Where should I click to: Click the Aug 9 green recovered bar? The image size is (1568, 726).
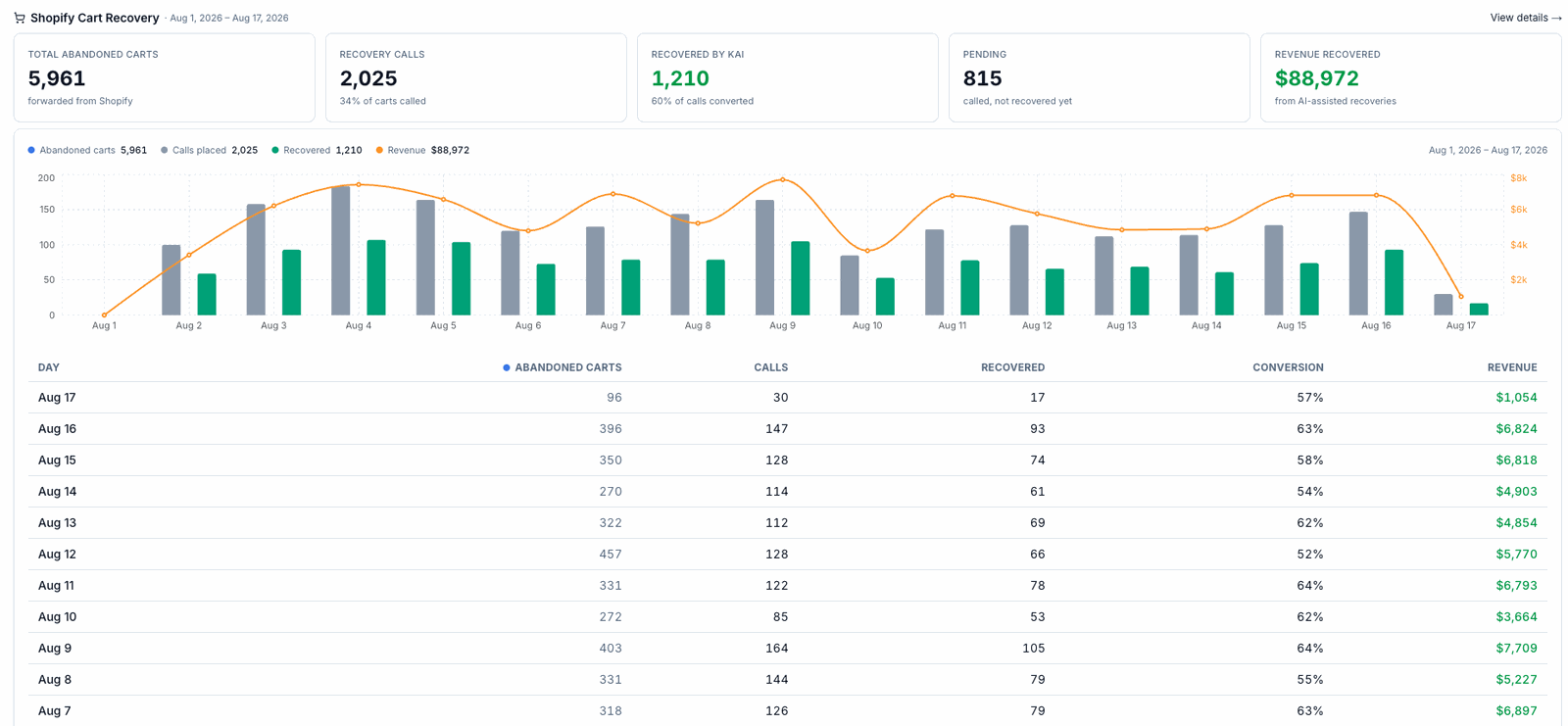click(801, 278)
